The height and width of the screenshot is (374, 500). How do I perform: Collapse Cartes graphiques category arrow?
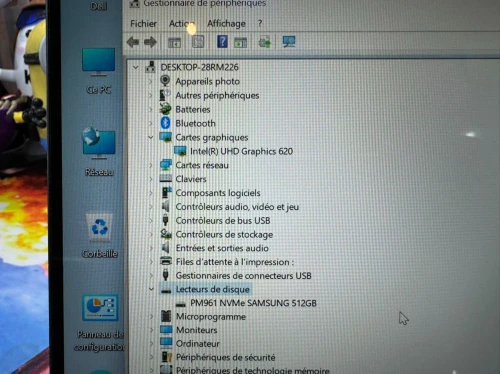pyautogui.click(x=151, y=137)
